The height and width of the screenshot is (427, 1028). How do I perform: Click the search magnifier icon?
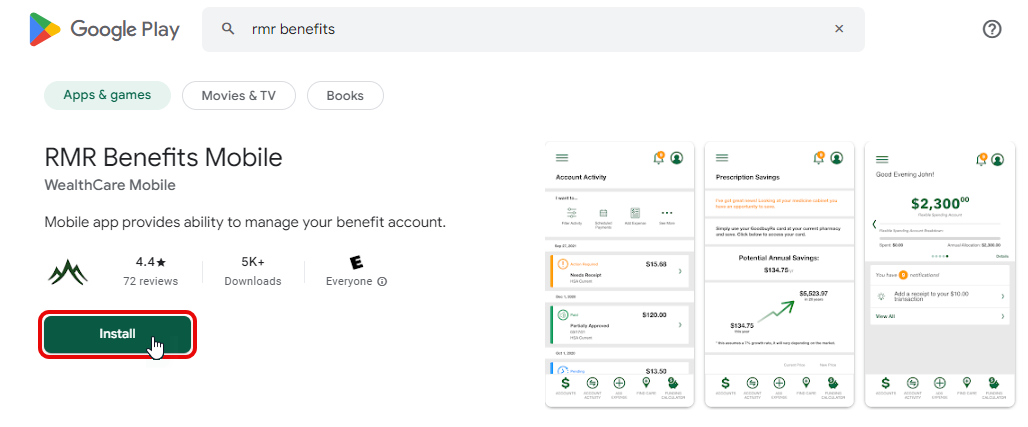coord(228,29)
